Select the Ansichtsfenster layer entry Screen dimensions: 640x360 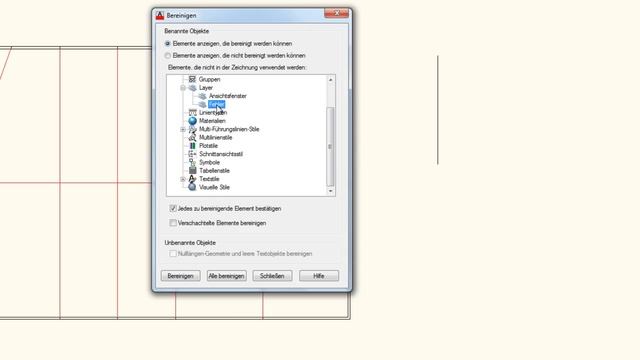(x=228, y=96)
